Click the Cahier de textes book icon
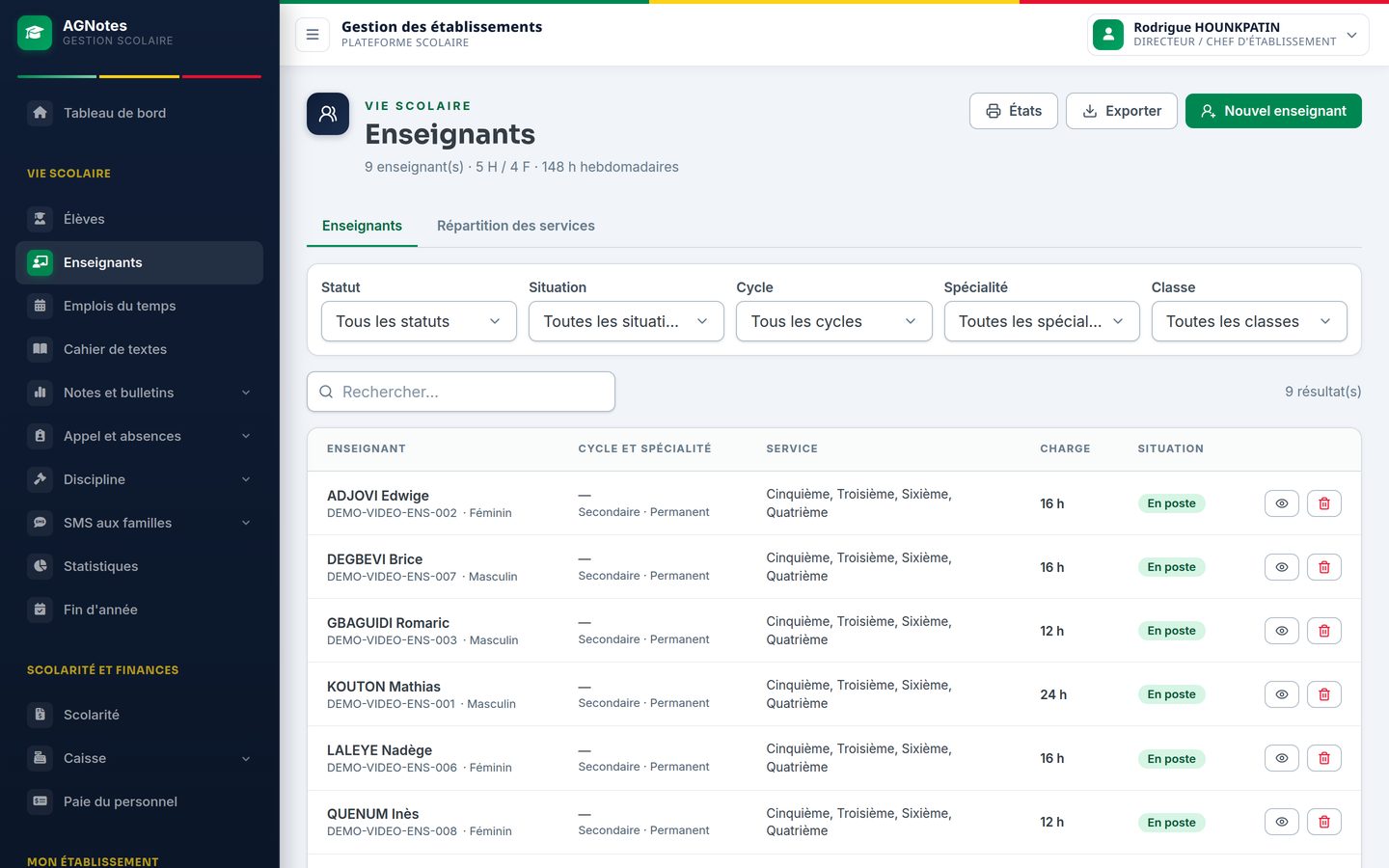 pos(40,349)
